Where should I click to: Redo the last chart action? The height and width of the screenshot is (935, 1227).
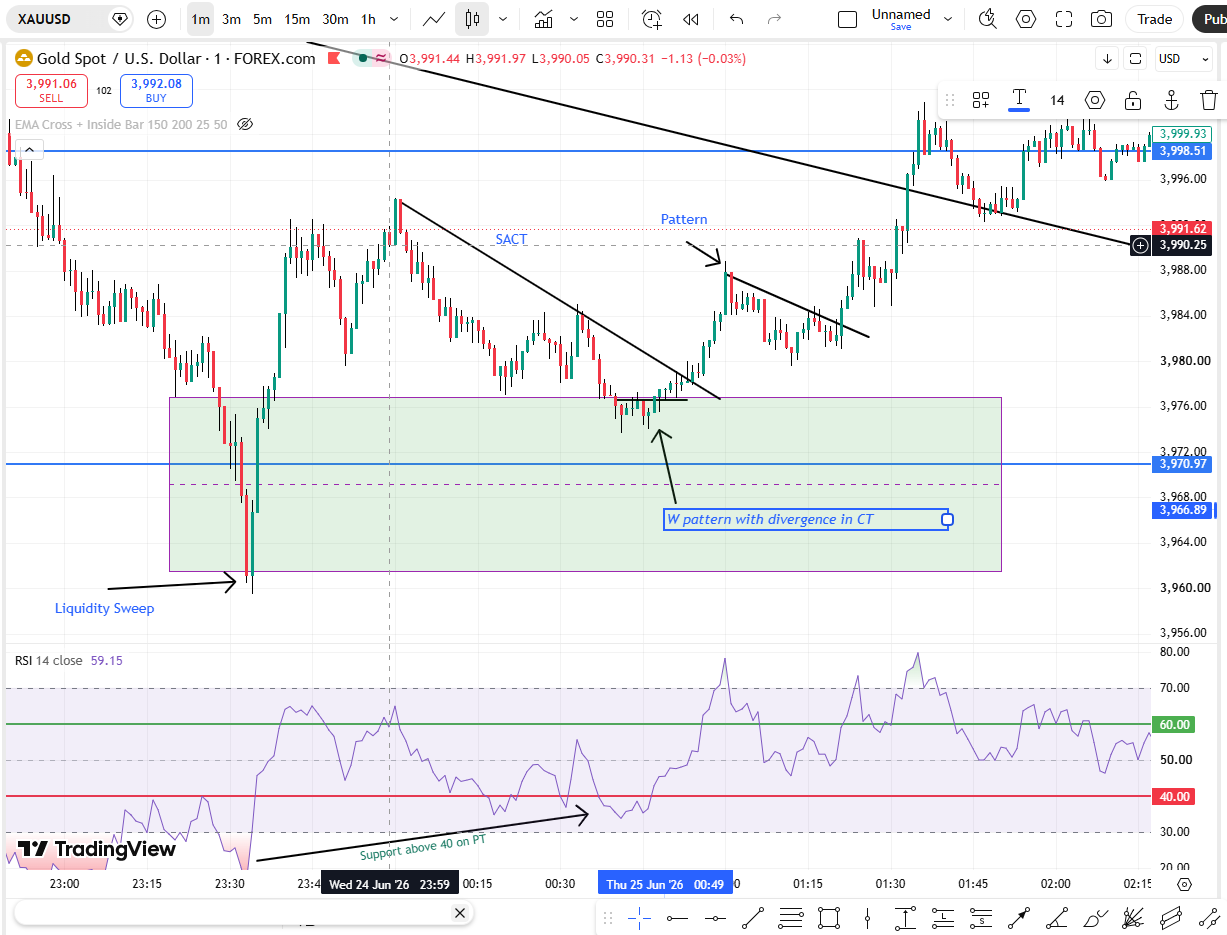[774, 19]
